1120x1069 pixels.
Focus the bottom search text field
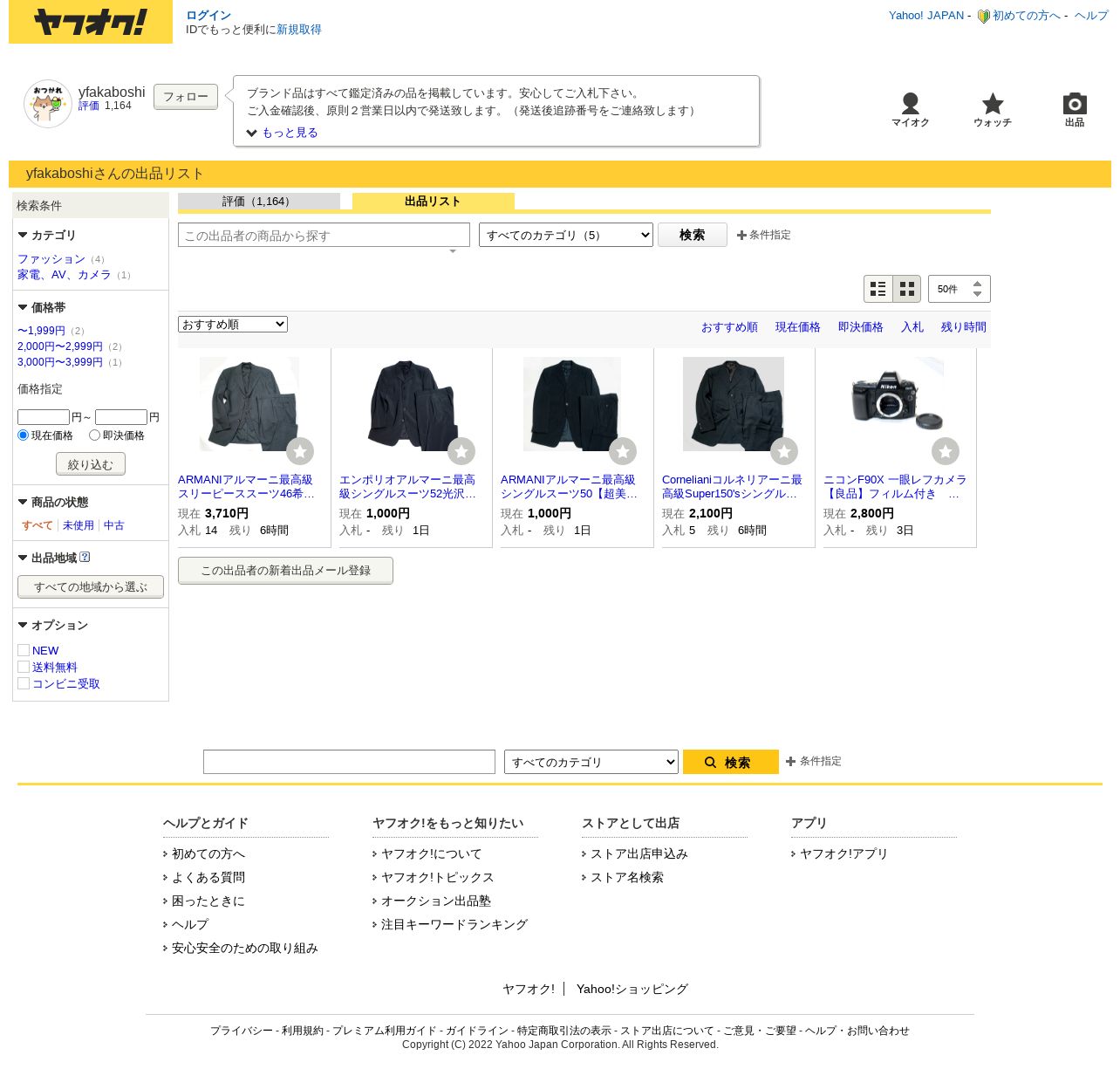click(349, 762)
